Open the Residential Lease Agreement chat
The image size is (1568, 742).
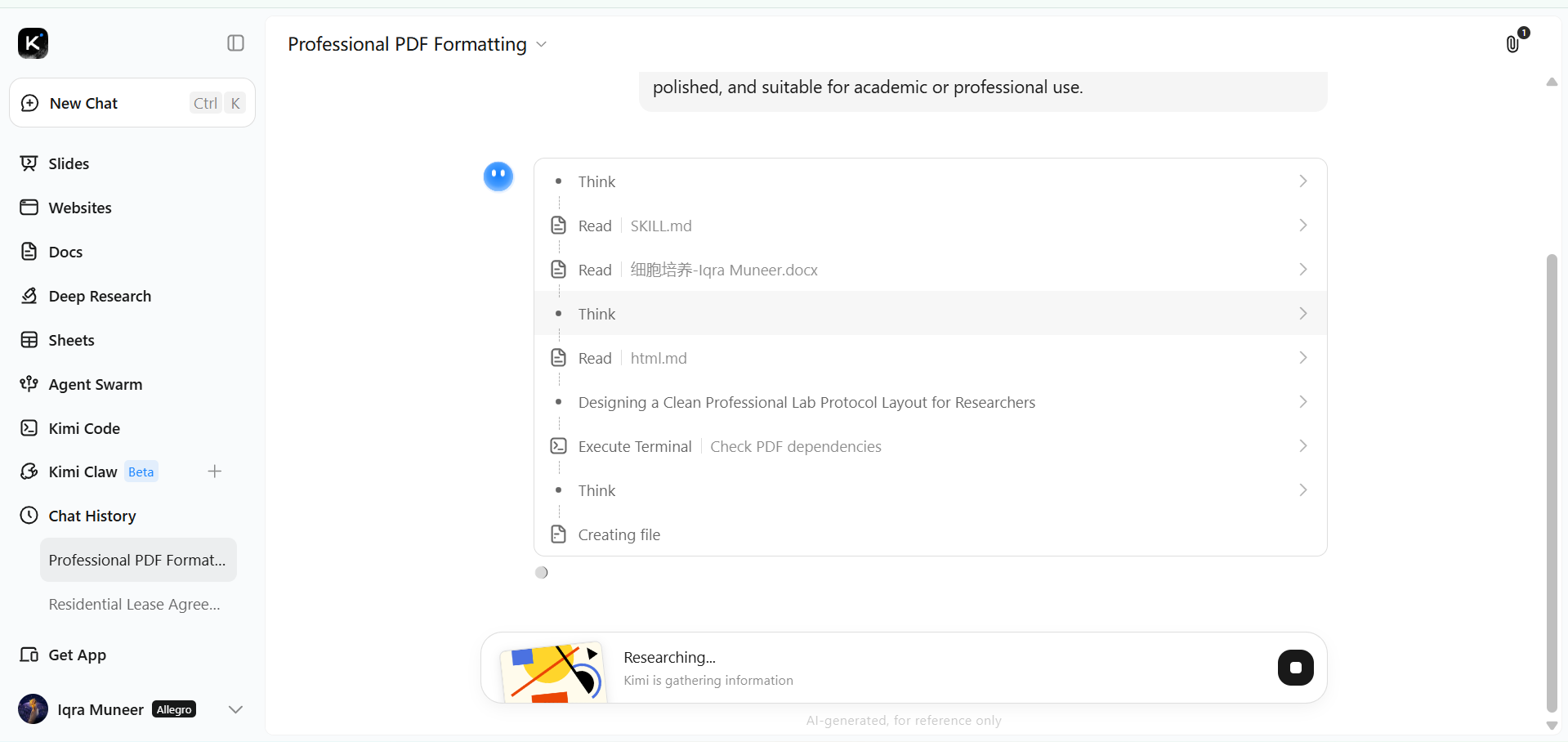pos(135,604)
